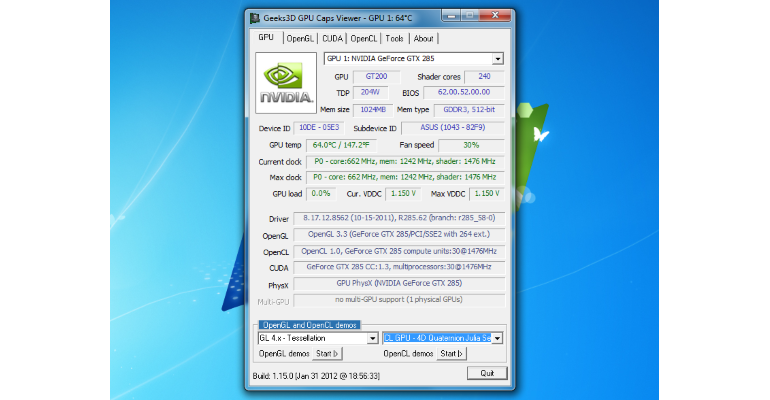The height and width of the screenshot is (400, 770).
Task: Click the Fan speed 30% value
Action: point(471,145)
